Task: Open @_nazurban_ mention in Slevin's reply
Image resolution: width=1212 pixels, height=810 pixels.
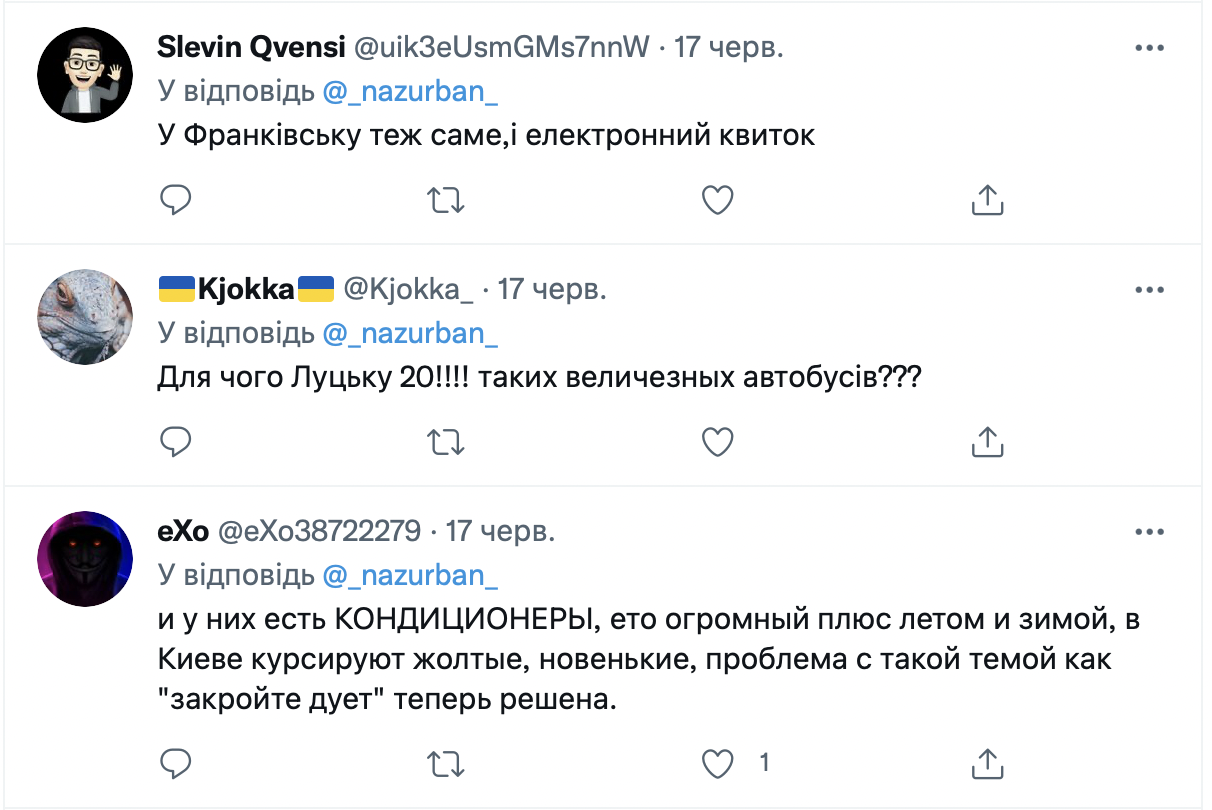Action: (x=410, y=91)
